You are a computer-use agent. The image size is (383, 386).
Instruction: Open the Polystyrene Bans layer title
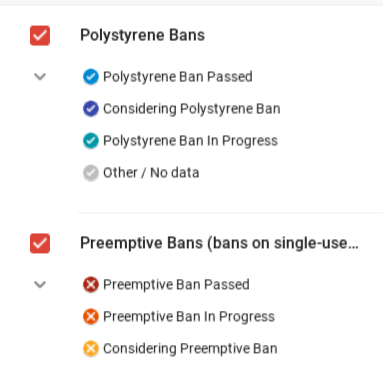click(142, 35)
